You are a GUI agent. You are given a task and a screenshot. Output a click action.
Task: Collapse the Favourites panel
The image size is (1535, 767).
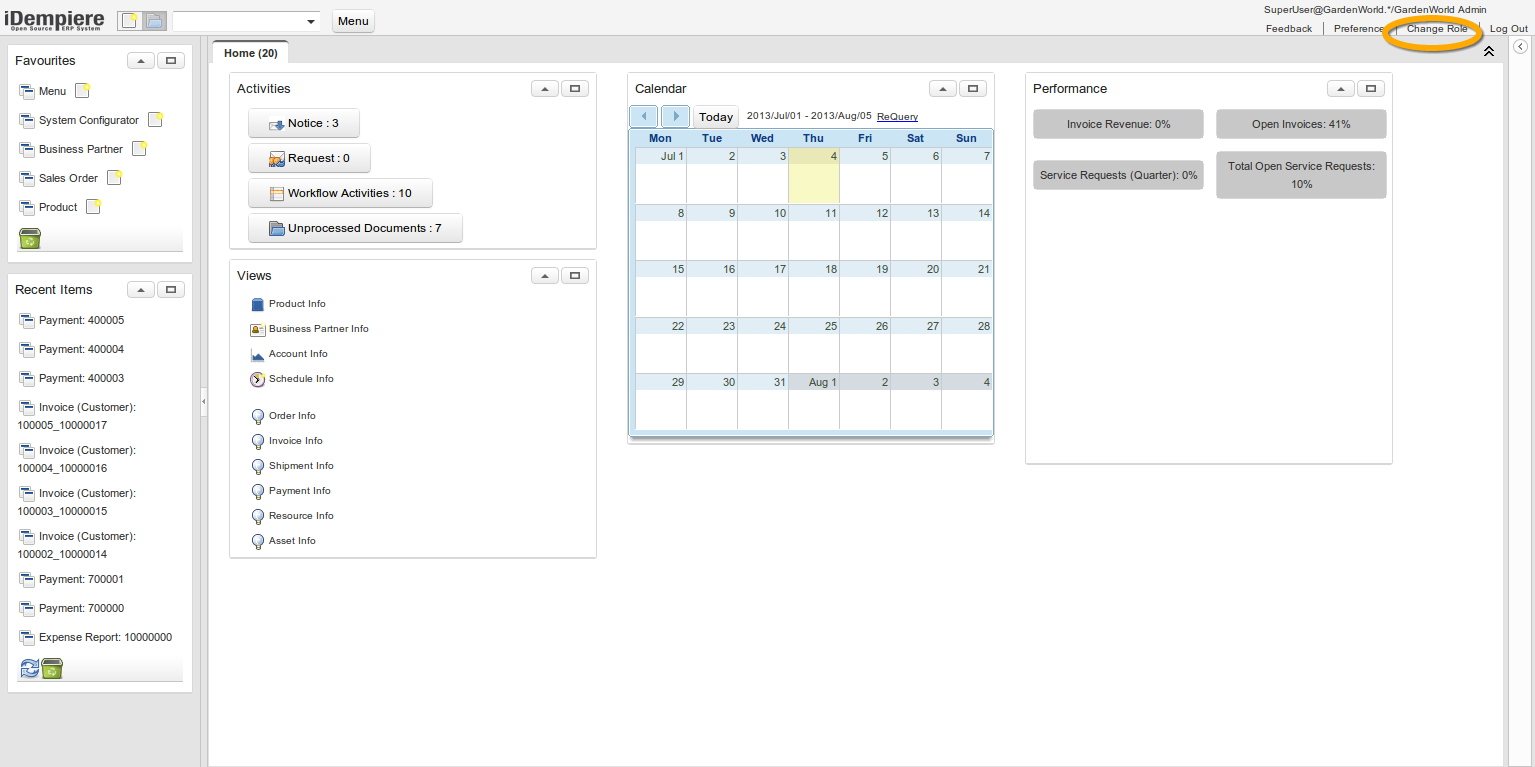click(x=140, y=61)
